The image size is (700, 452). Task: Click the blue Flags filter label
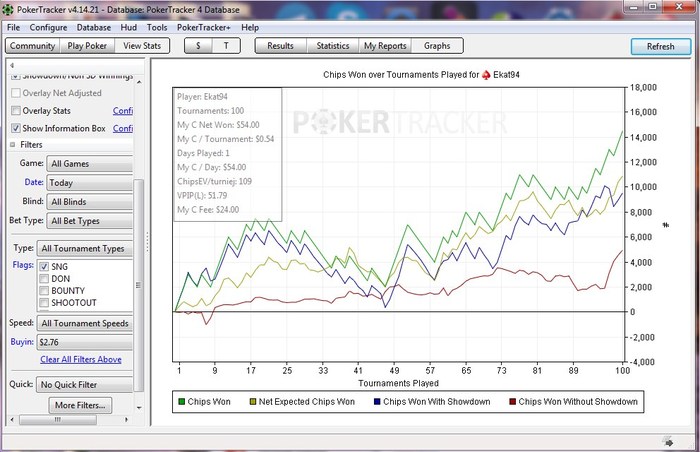pyautogui.click(x=23, y=265)
